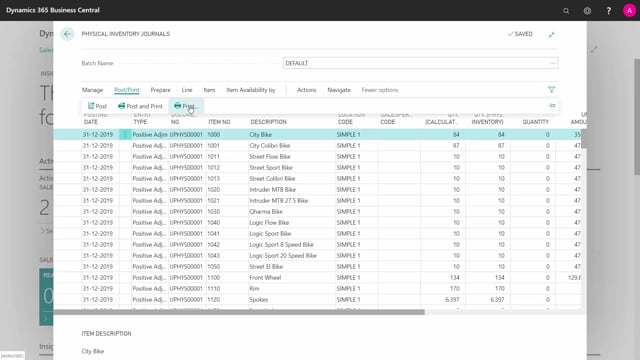This screenshot has width=640, height=360.
Task: Click the Saved status indicator
Action: (520, 34)
